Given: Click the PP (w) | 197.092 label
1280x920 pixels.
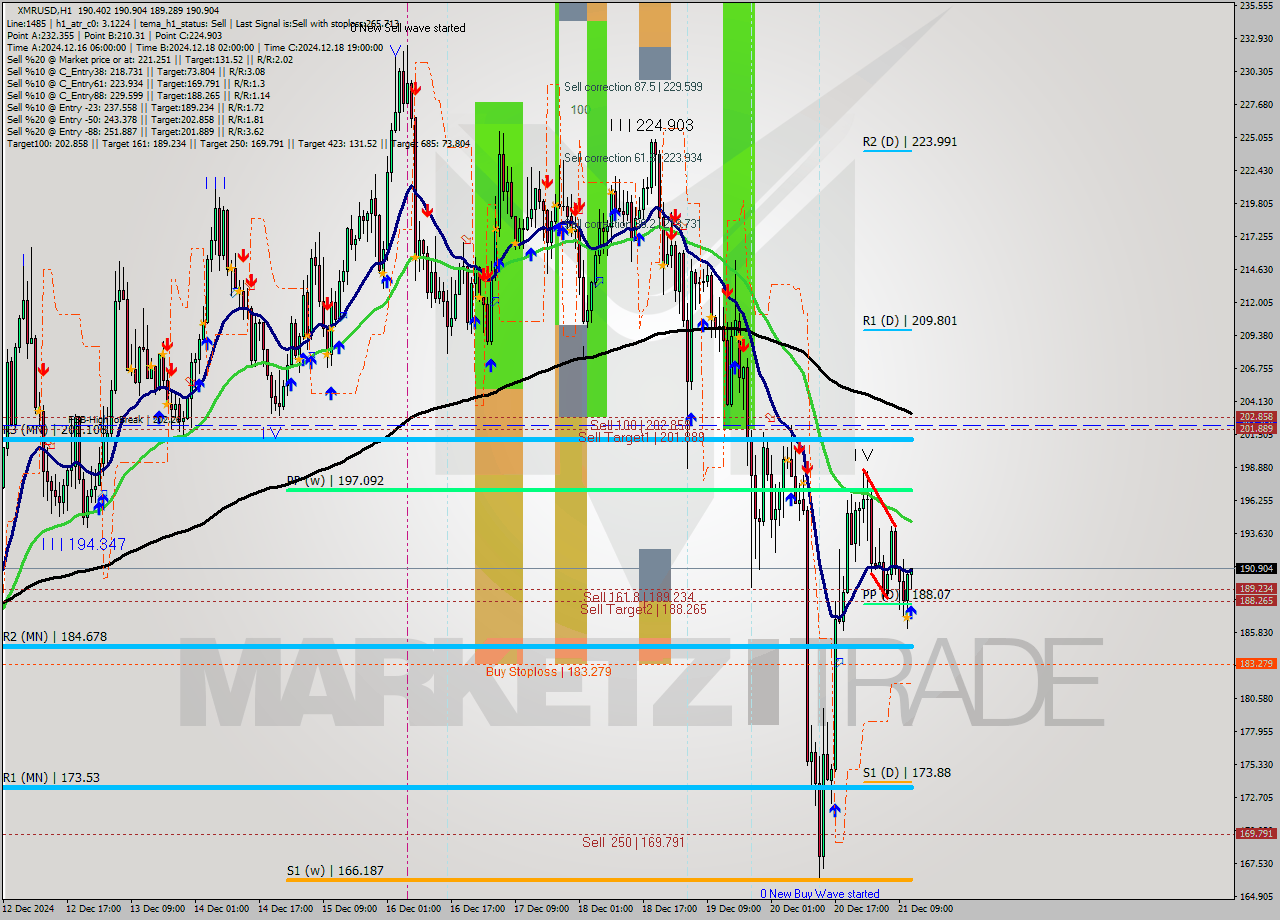Looking at the screenshot, I should click(x=335, y=481).
